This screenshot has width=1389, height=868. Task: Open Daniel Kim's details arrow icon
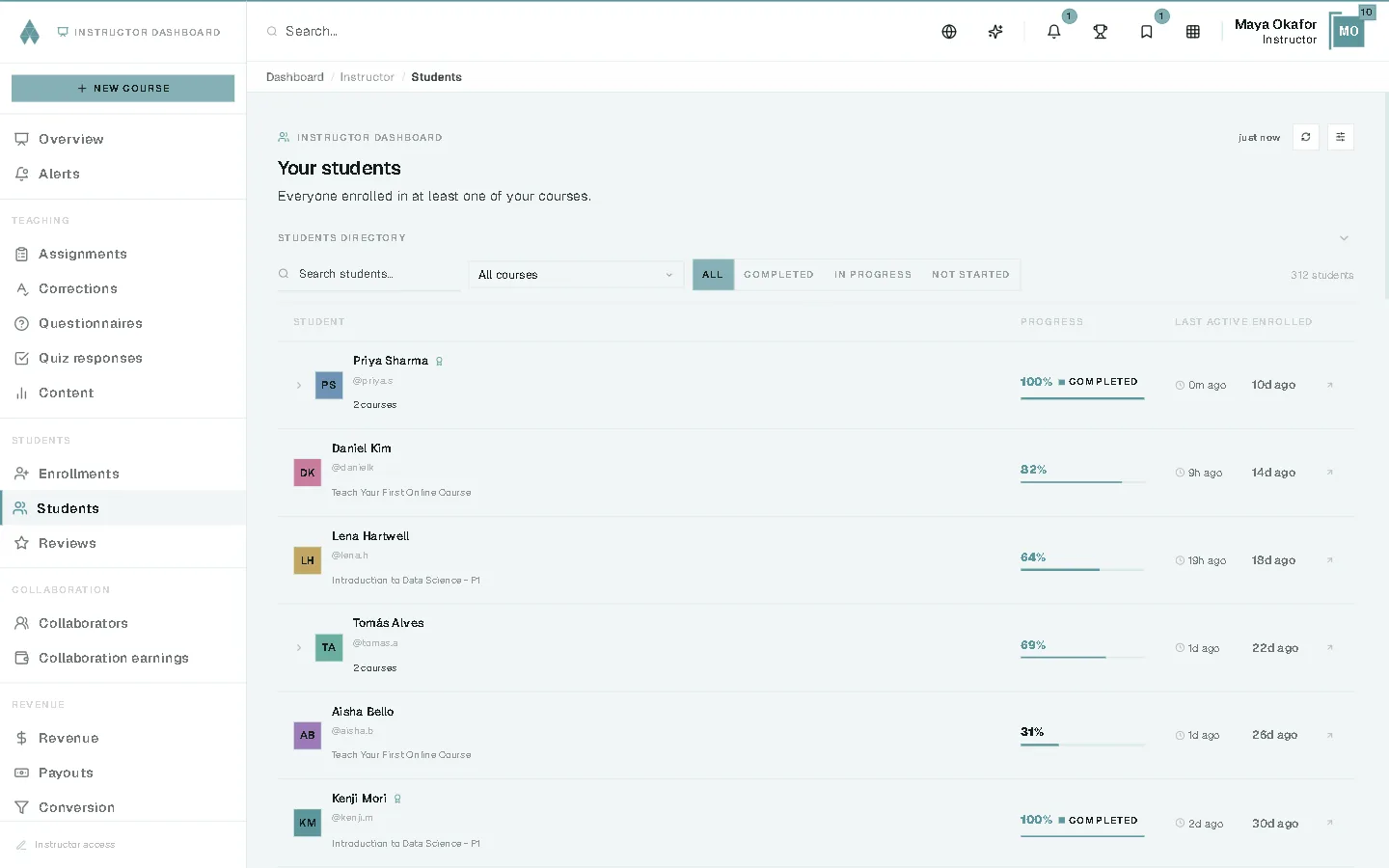[1330, 473]
